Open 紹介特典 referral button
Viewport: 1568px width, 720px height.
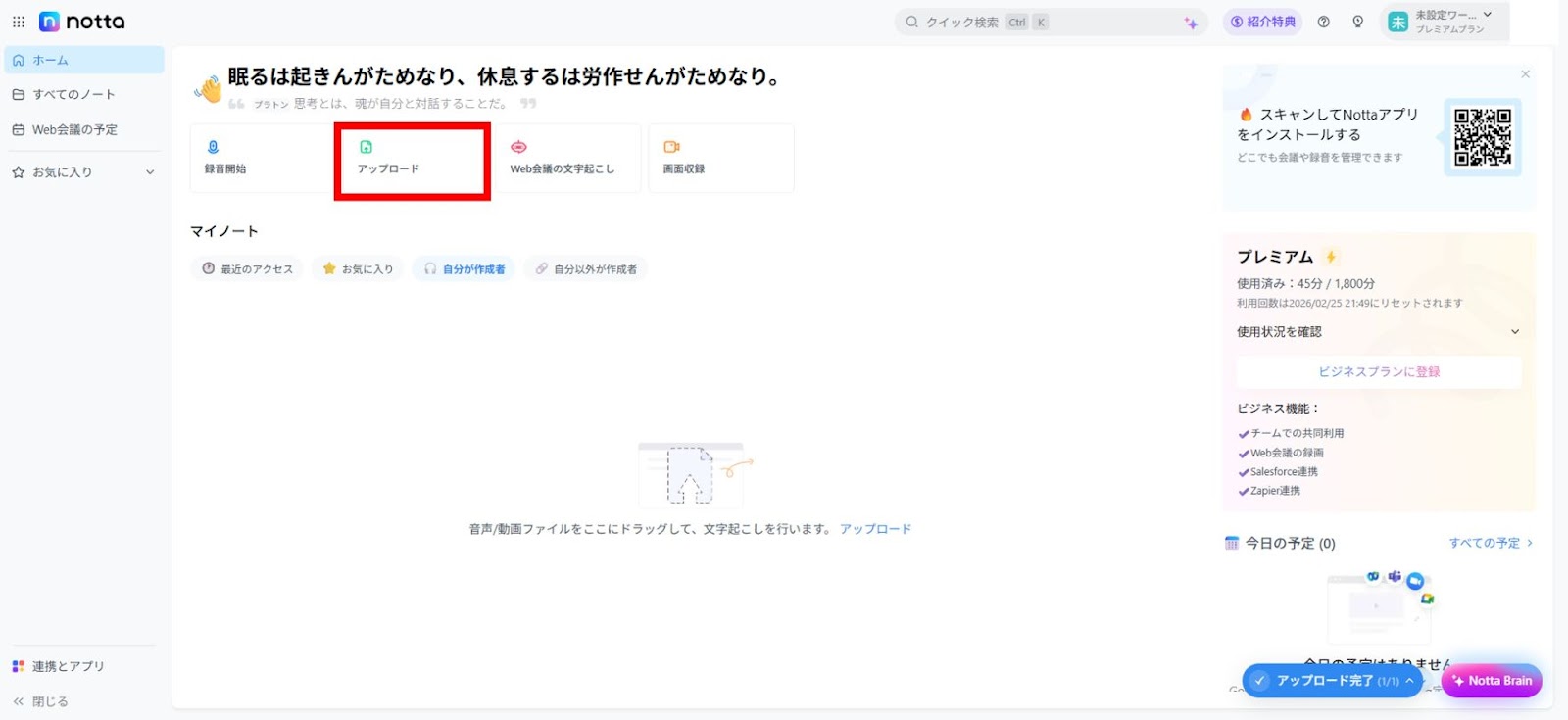[x=1262, y=22]
